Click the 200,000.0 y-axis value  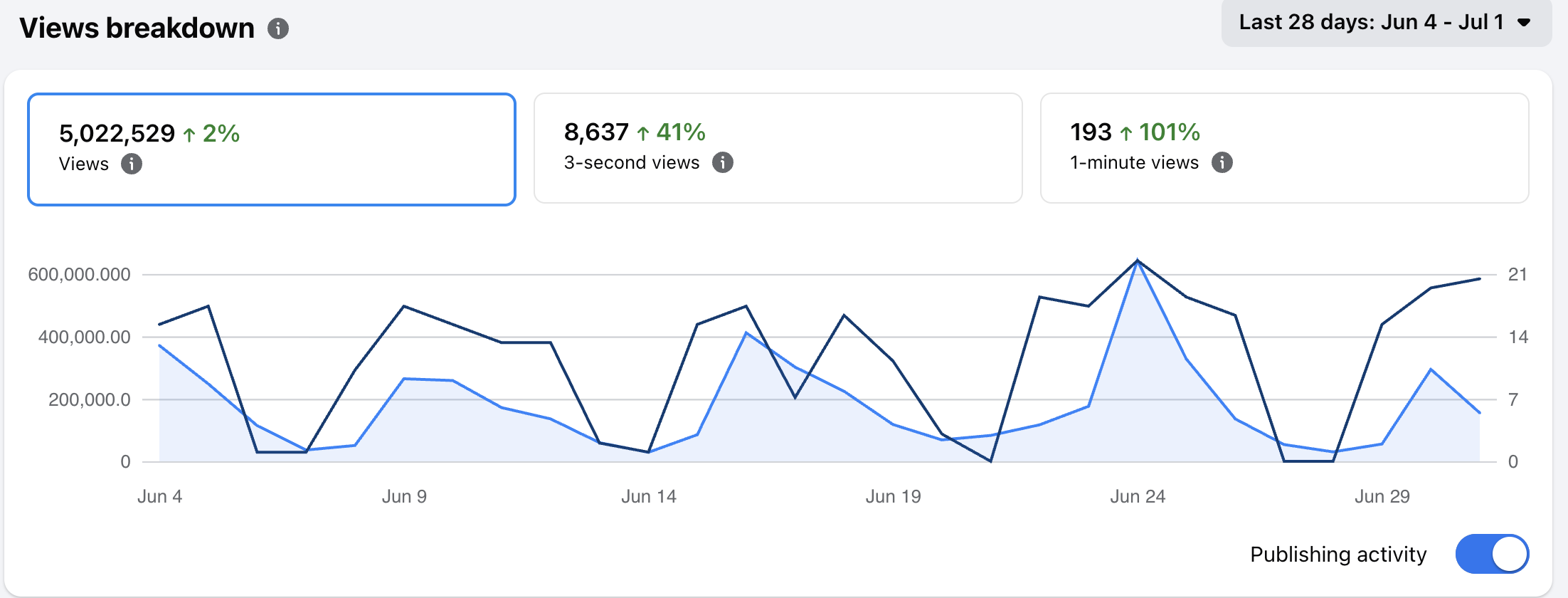click(90, 399)
